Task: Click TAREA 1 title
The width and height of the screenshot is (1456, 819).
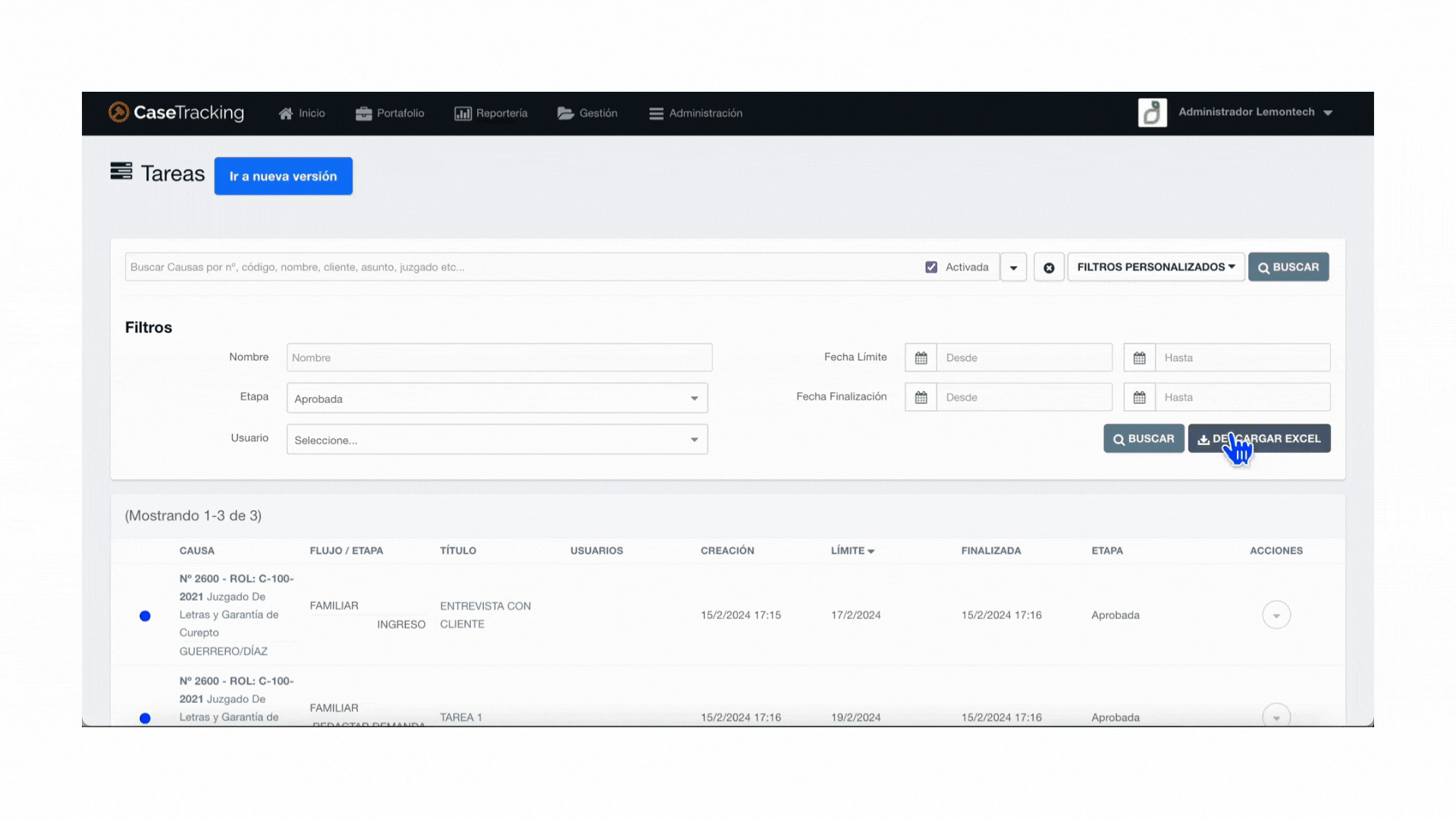Action: point(461,717)
